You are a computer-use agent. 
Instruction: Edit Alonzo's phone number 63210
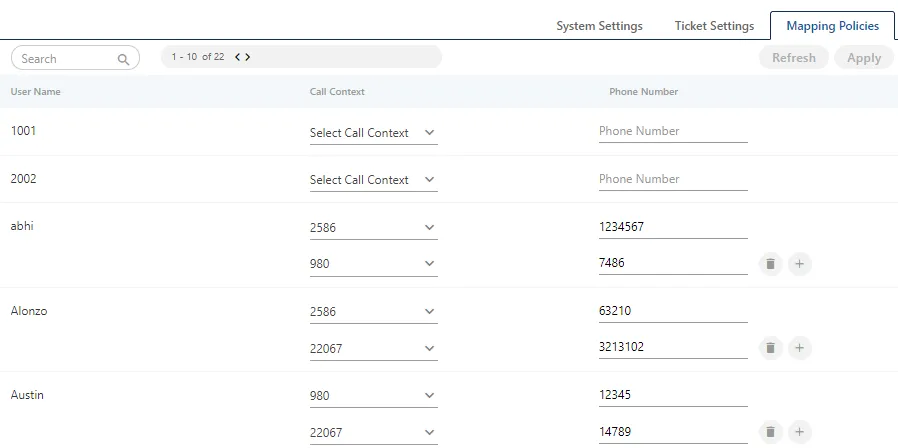[x=673, y=311]
